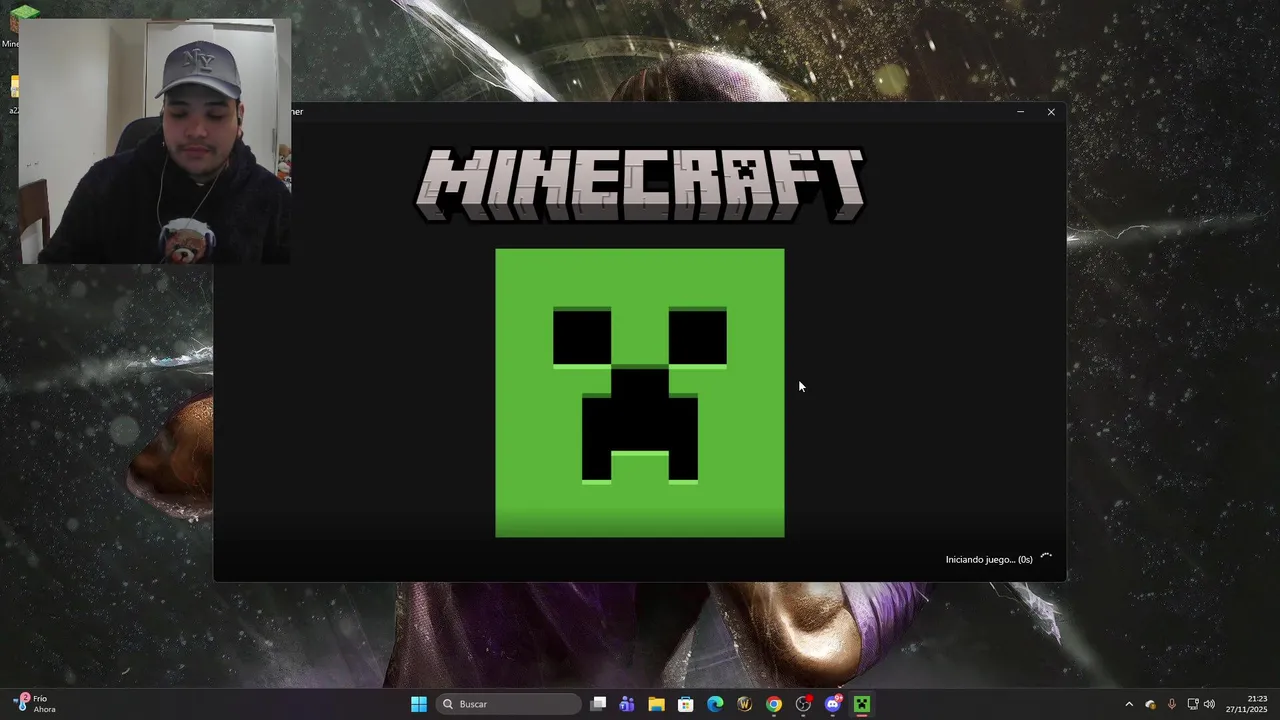
Task: Open Discord from the taskbar
Action: (x=833, y=704)
